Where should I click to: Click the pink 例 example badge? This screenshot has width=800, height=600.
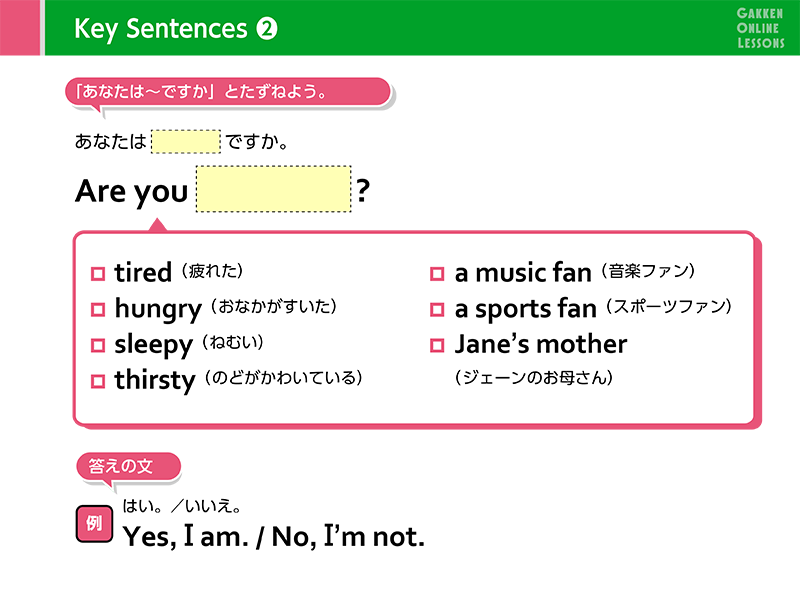click(94, 523)
